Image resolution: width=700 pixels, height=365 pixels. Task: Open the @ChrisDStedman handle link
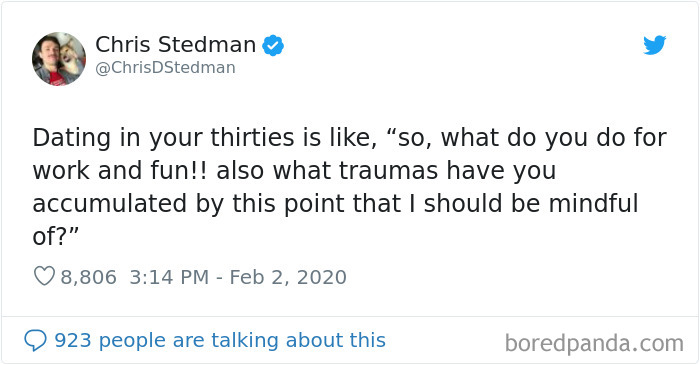coord(165,68)
